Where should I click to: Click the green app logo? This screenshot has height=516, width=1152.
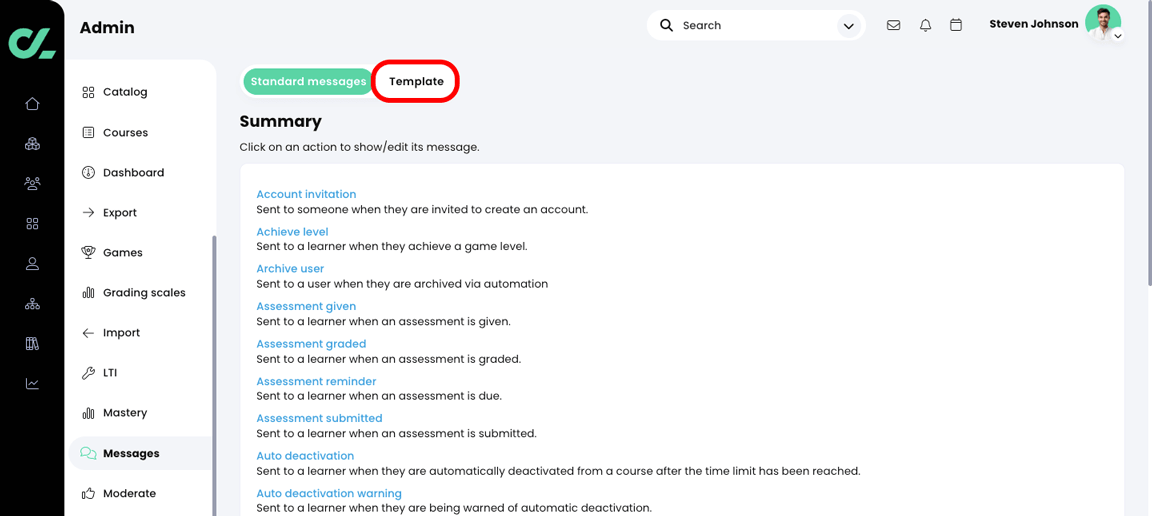pyautogui.click(x=32, y=43)
